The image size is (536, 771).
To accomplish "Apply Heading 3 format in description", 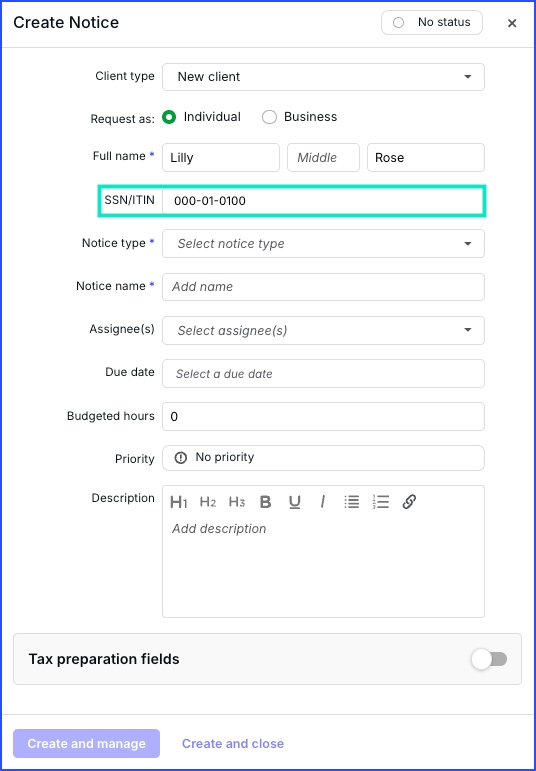I will (237, 502).
